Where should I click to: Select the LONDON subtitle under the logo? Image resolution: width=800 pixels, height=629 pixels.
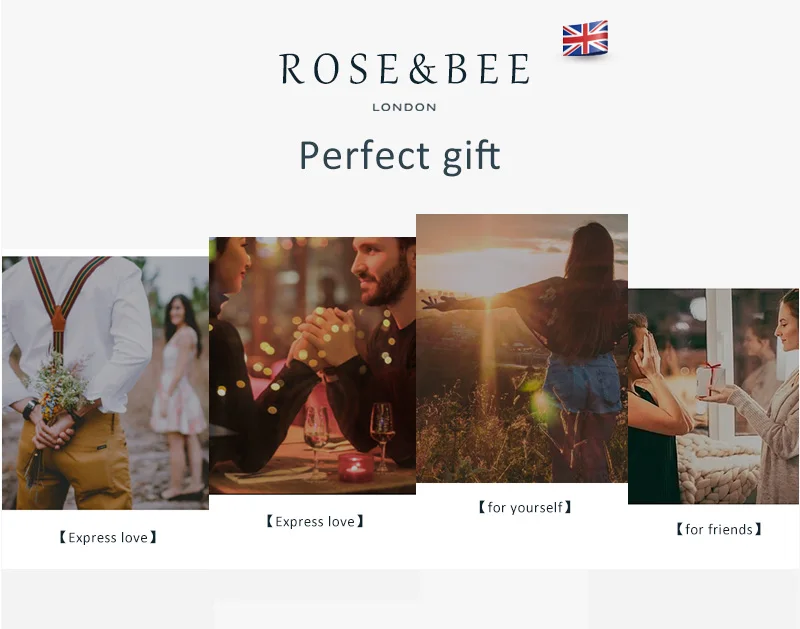pos(404,107)
